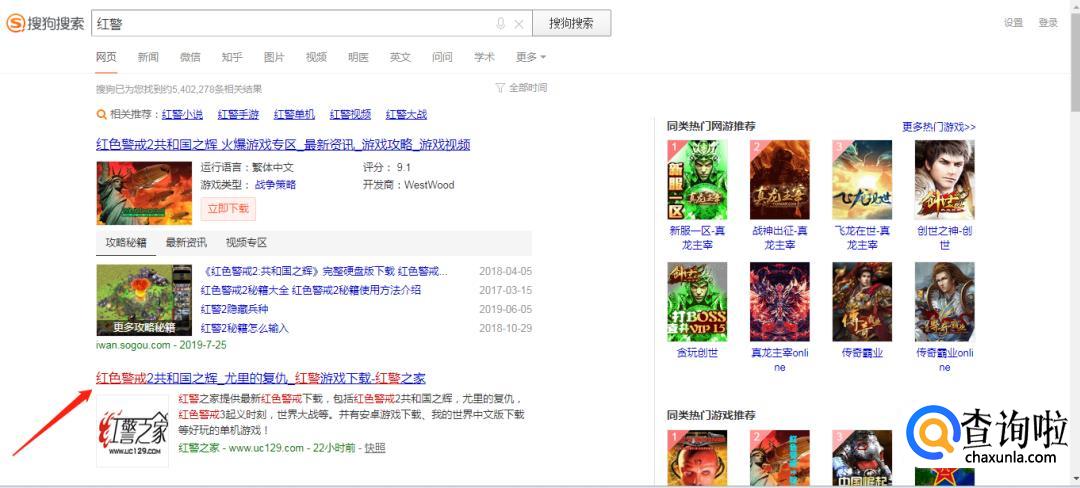1080x488 pixels.
Task: Switch to 问问 tab
Action: point(442,57)
